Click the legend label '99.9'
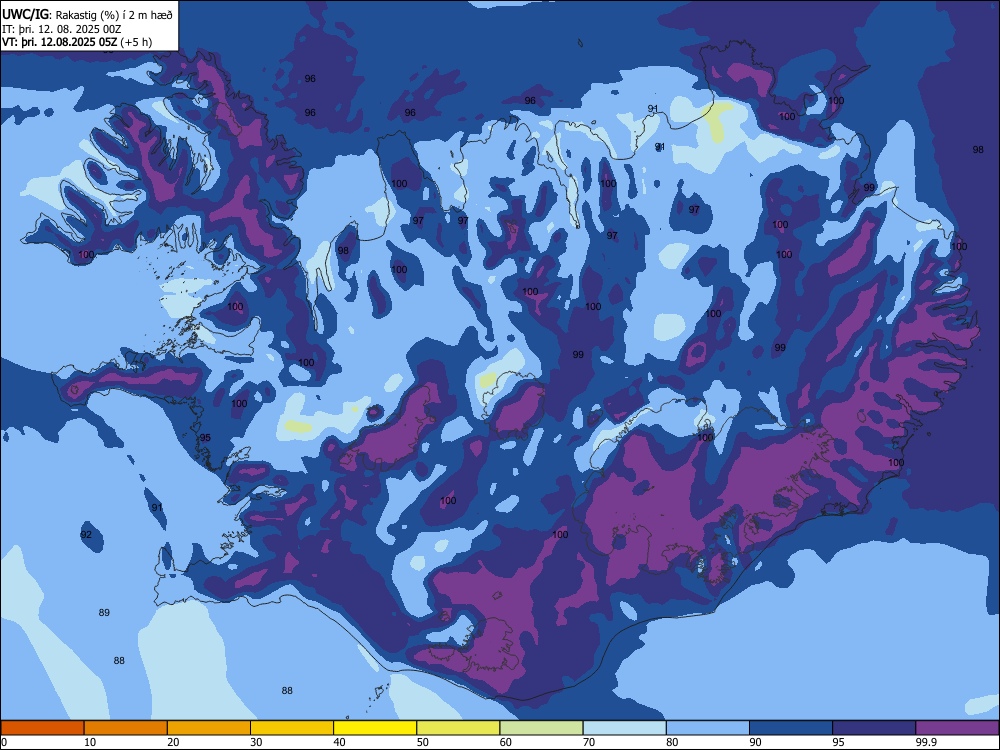This screenshot has height=750, width=1000. pos(925,742)
